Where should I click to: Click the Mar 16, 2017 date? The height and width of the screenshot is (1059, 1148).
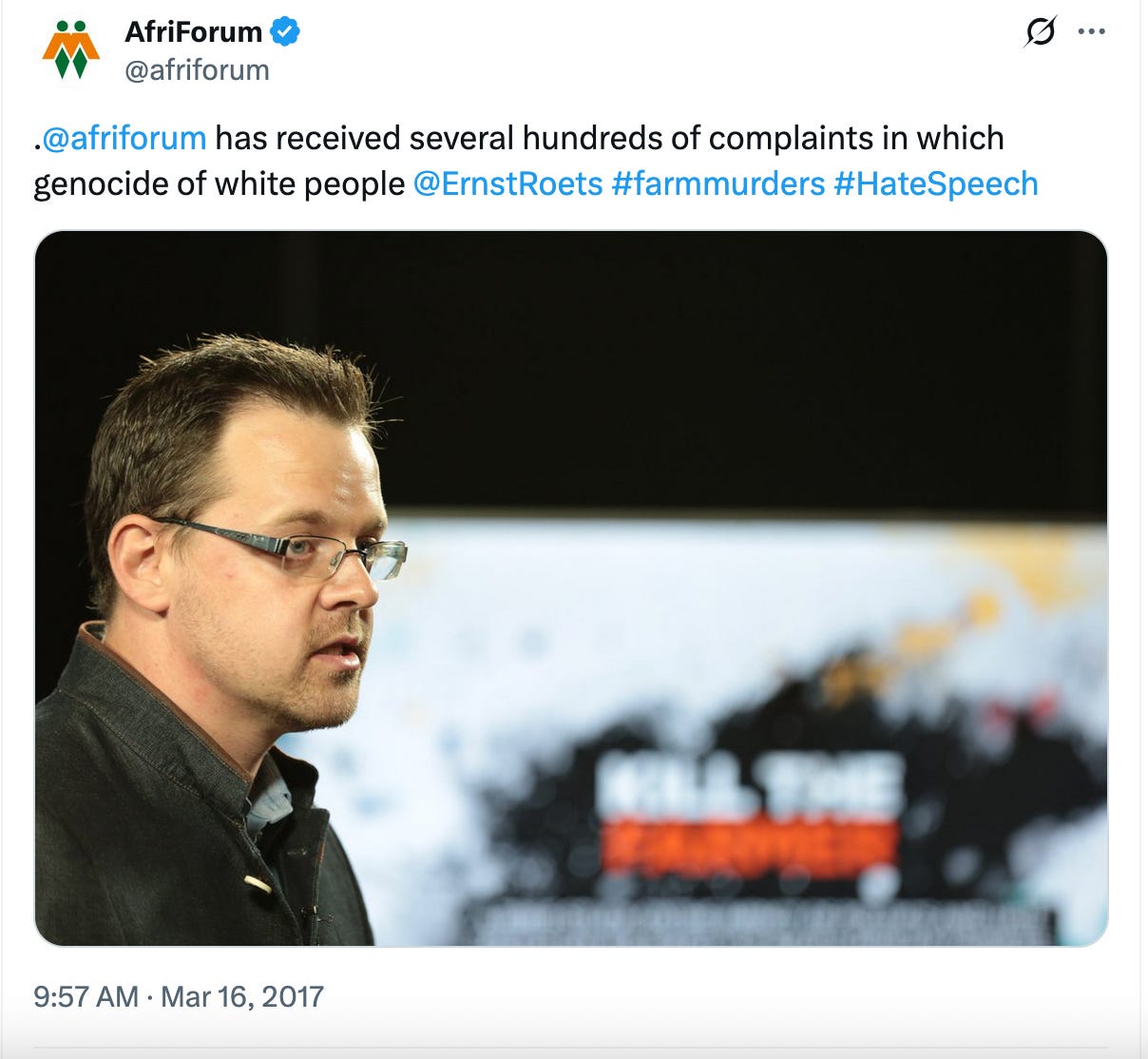pyautogui.click(x=242, y=996)
